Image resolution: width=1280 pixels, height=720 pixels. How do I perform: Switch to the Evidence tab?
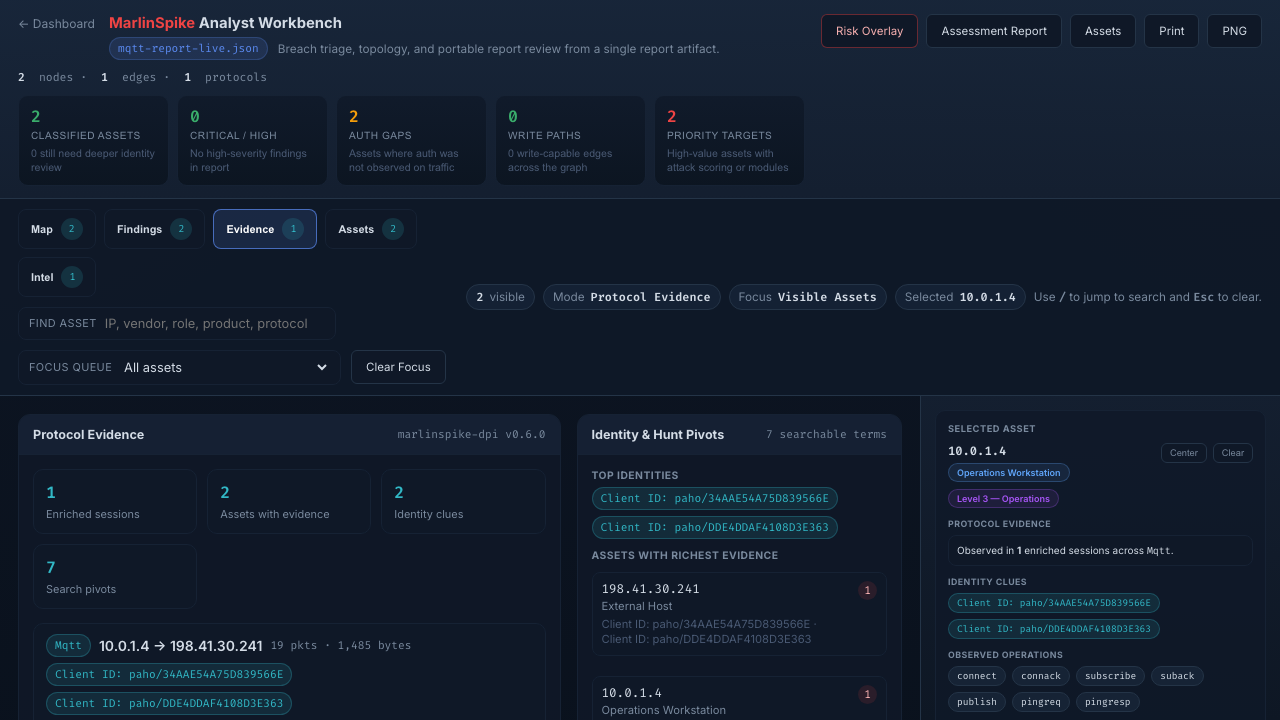[264, 229]
